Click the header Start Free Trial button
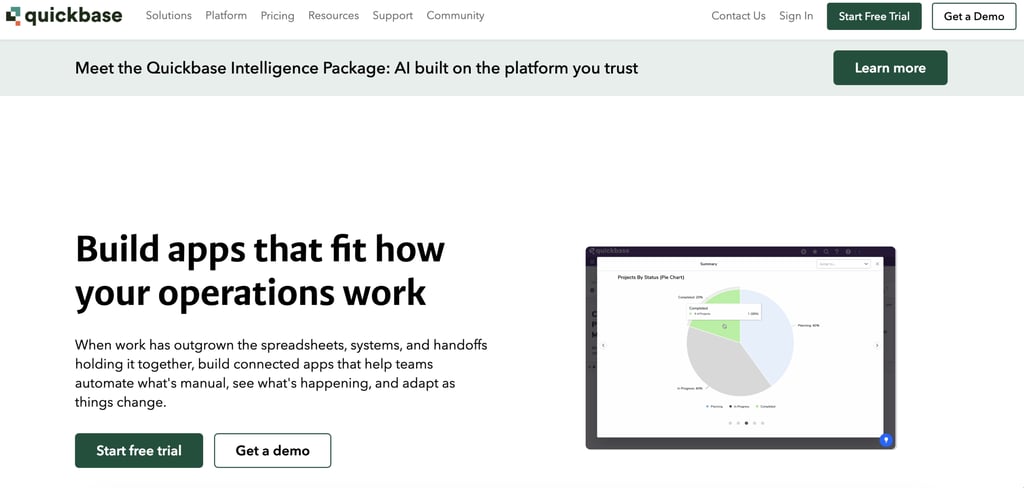 (x=874, y=16)
